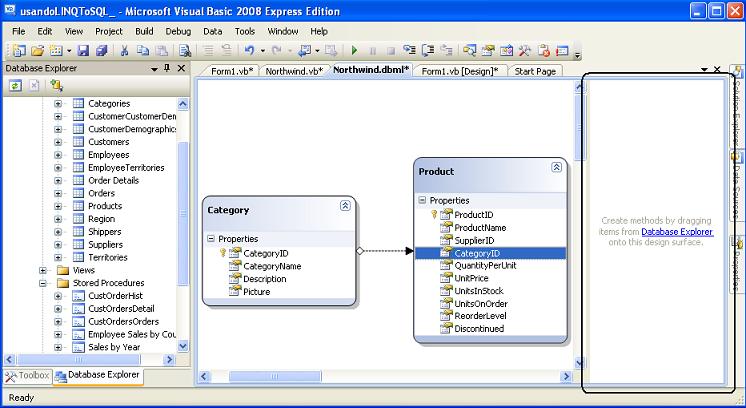Switch to the Start Page tab

pyautogui.click(x=535, y=71)
